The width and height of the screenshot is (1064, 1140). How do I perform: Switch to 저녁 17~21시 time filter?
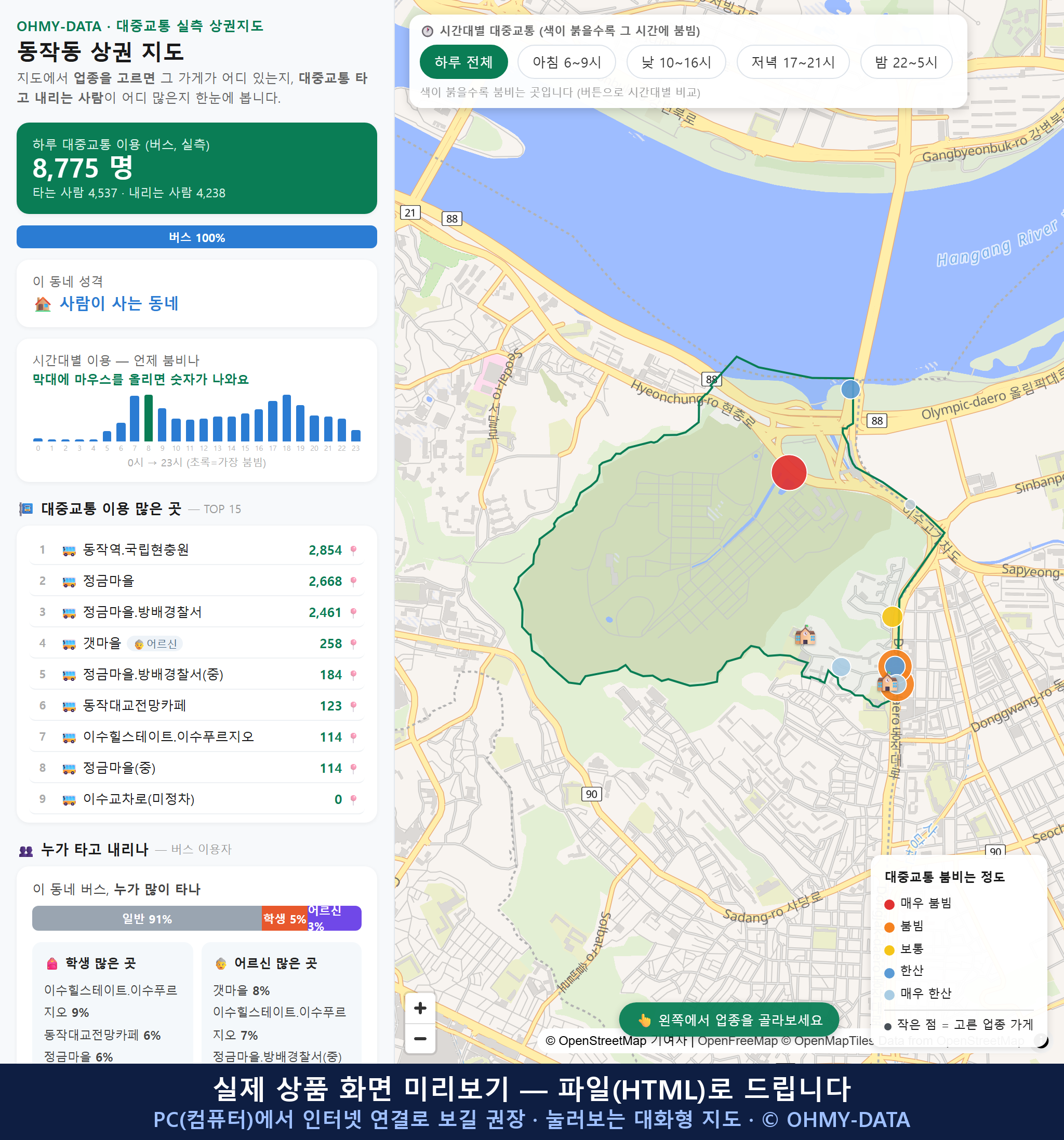tap(792, 62)
